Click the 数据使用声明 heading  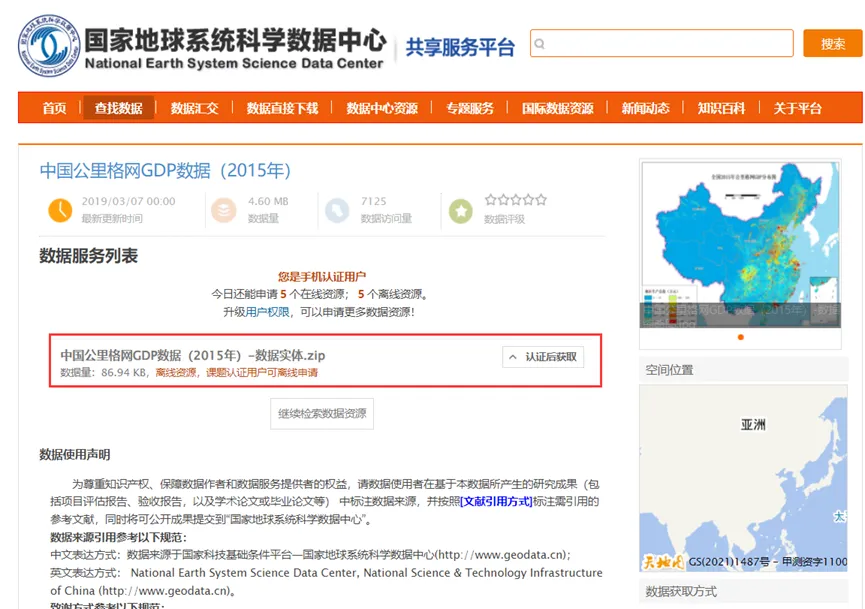pyautogui.click(x=74, y=455)
